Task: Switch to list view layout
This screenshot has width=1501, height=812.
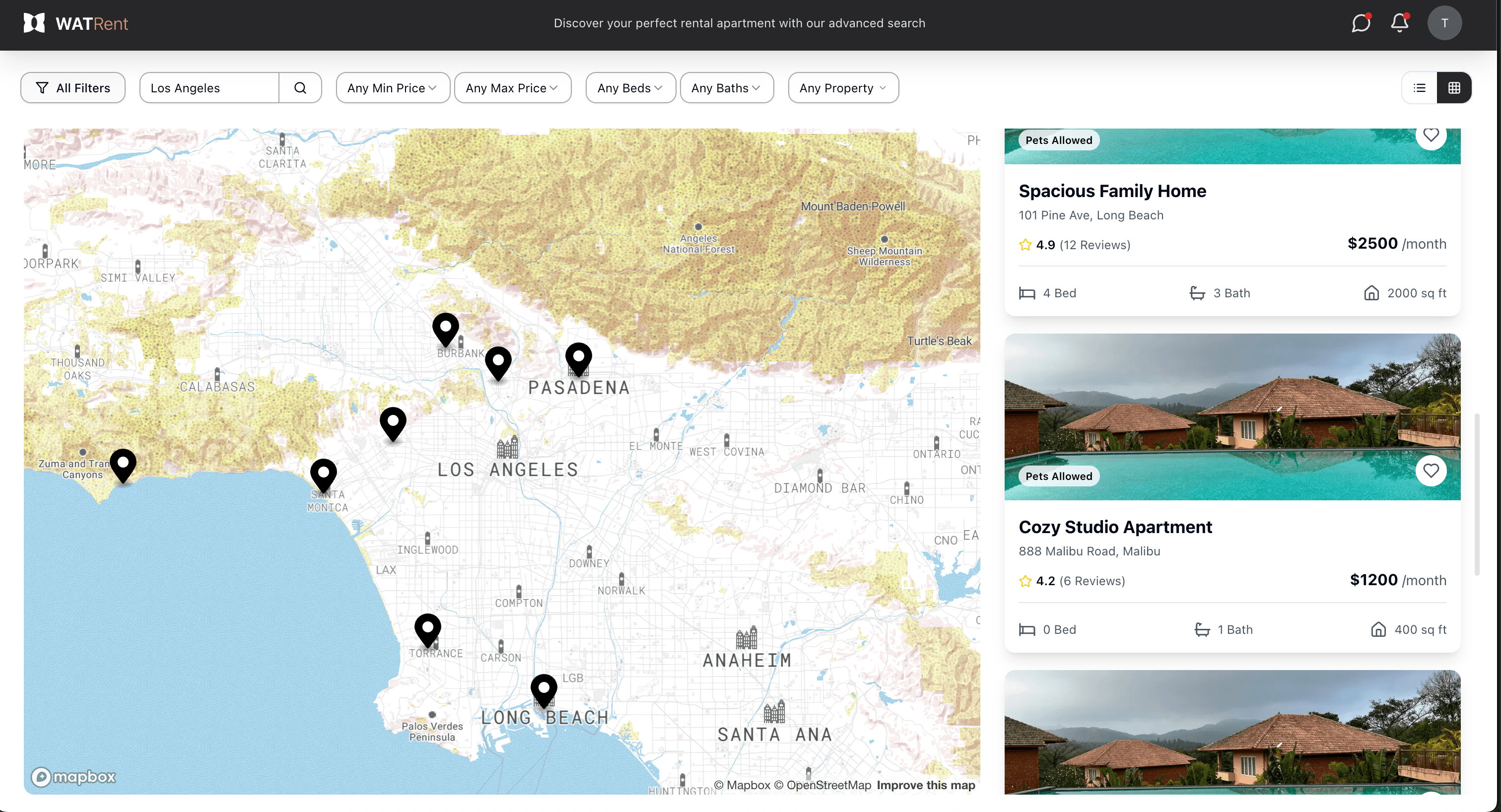Action: pos(1420,88)
